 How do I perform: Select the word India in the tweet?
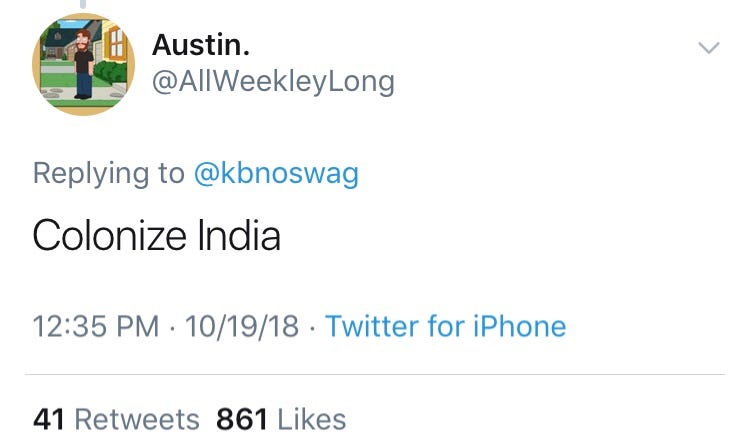239,235
